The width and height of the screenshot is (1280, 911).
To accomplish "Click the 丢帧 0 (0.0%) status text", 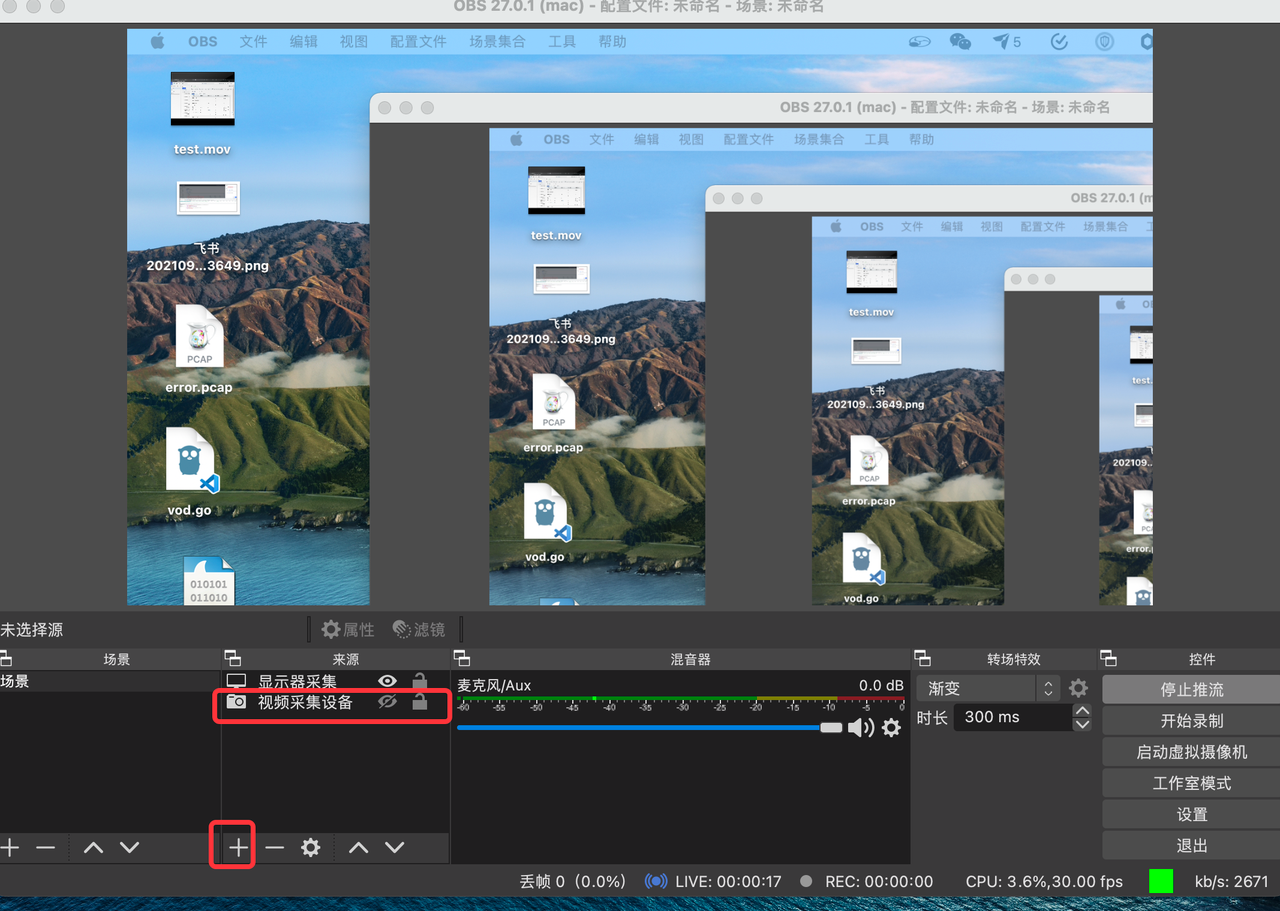I will click(573, 881).
